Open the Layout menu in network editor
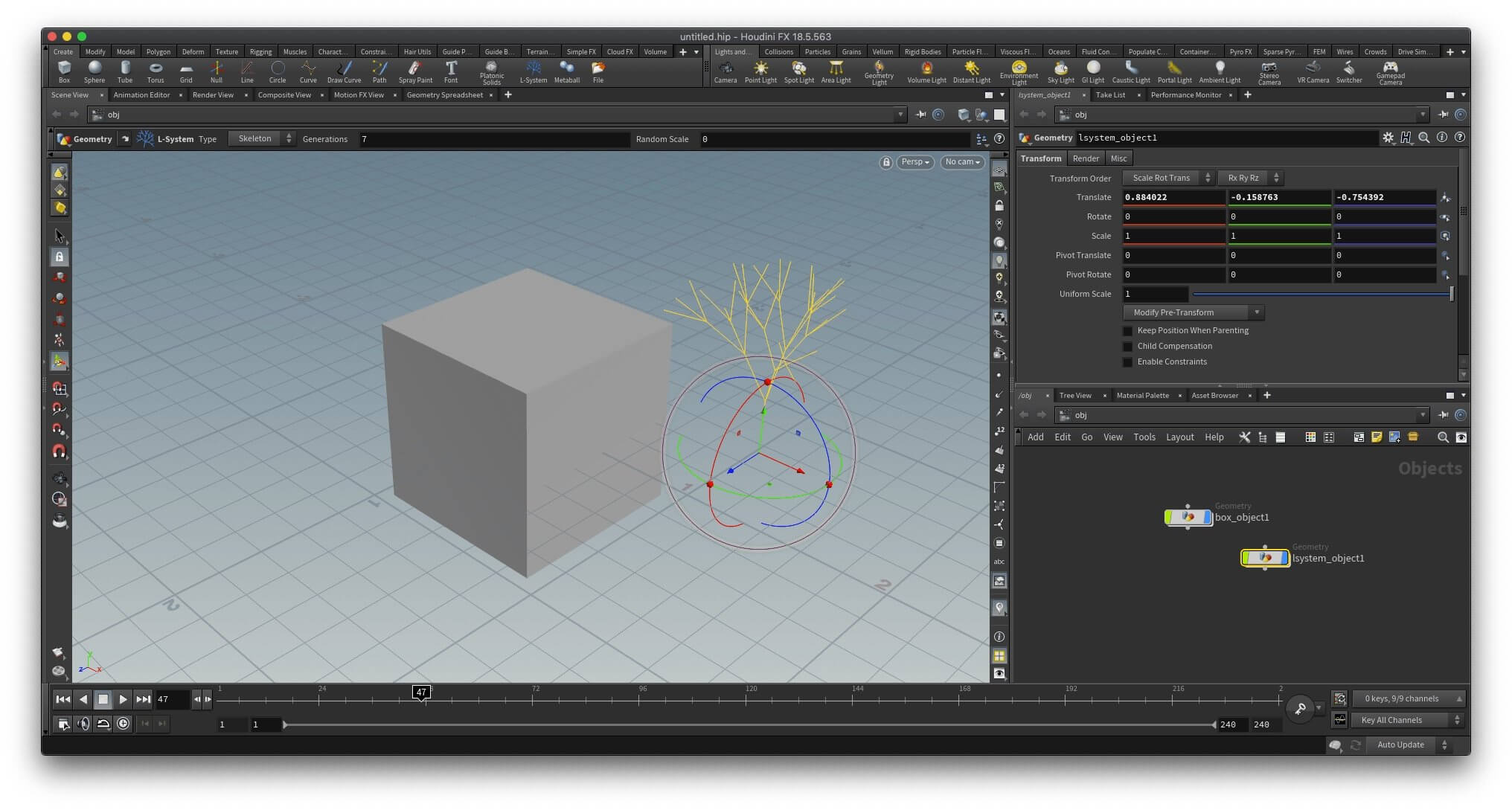1512x810 pixels. pos(1179,437)
